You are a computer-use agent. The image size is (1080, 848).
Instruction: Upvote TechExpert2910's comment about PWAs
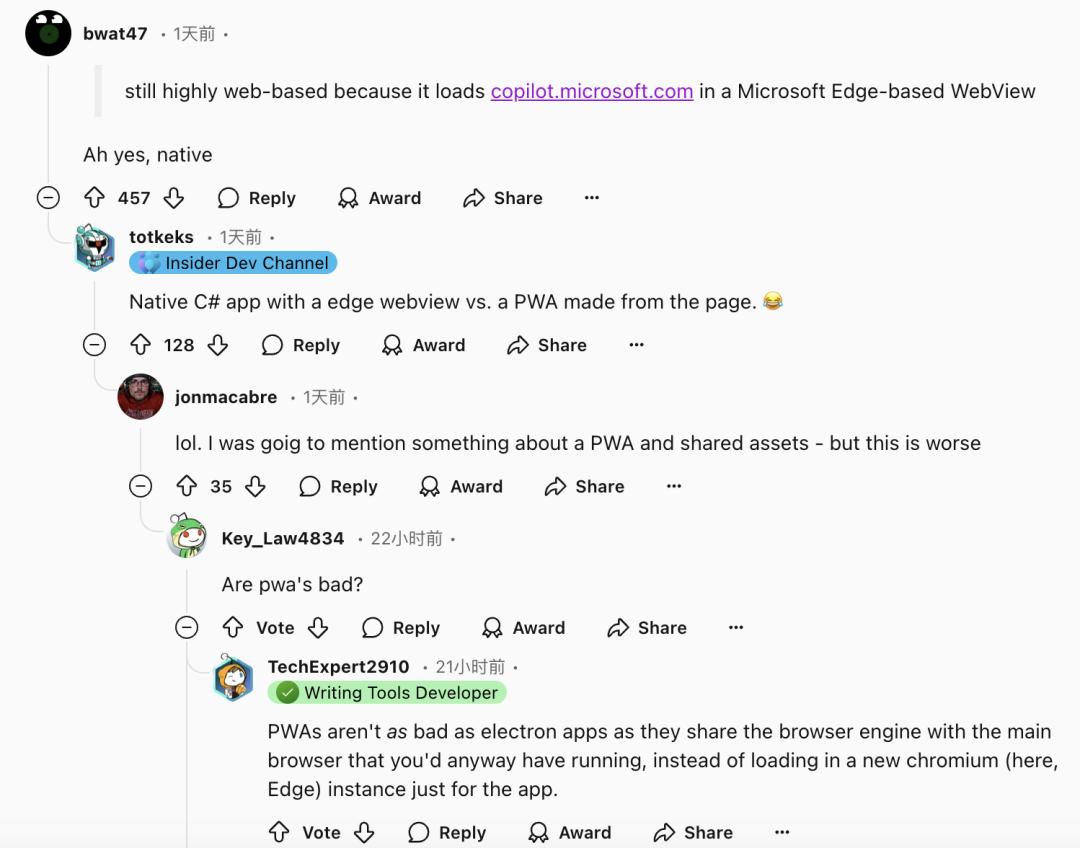(x=279, y=833)
